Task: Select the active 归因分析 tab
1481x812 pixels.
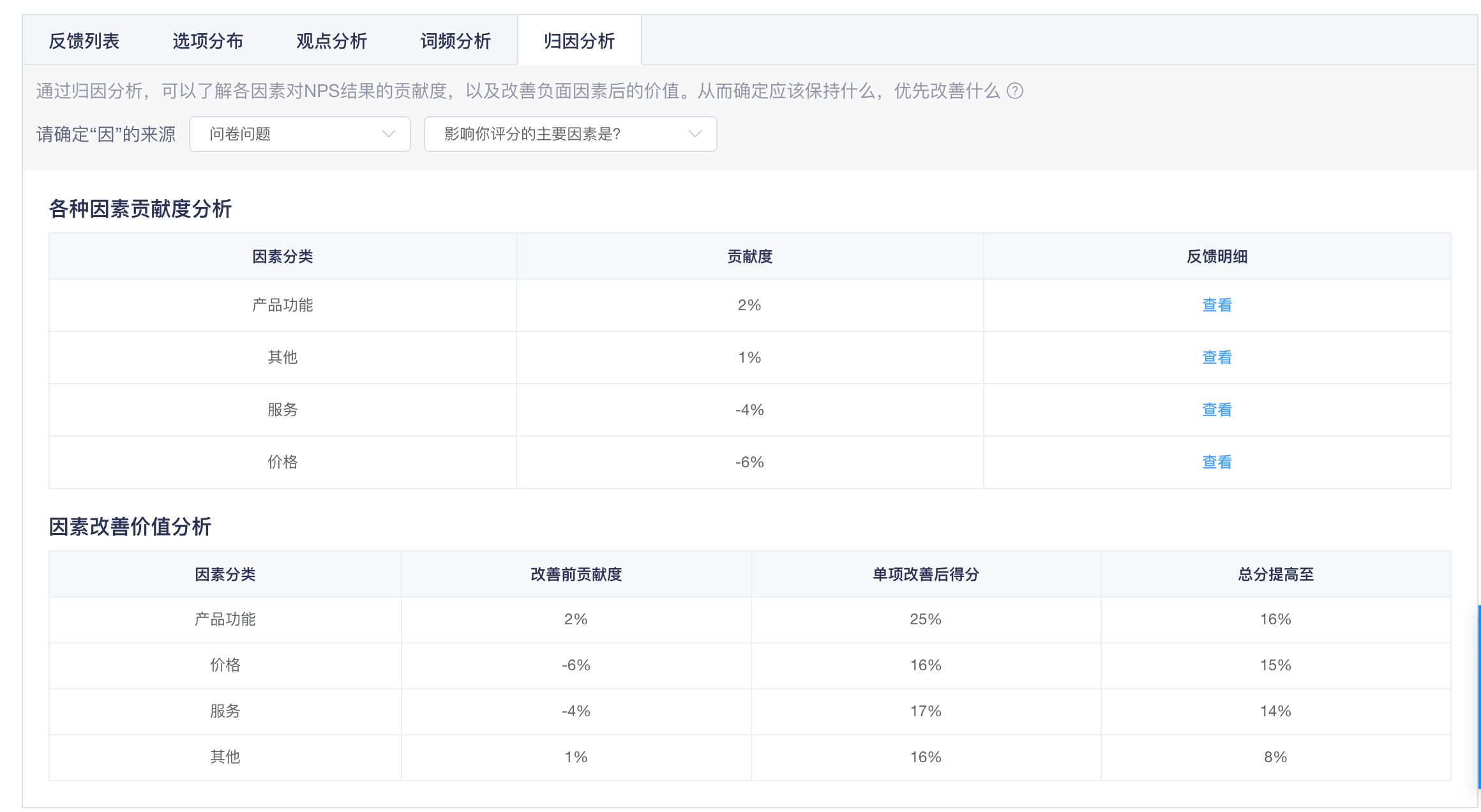Action: pyautogui.click(x=580, y=41)
